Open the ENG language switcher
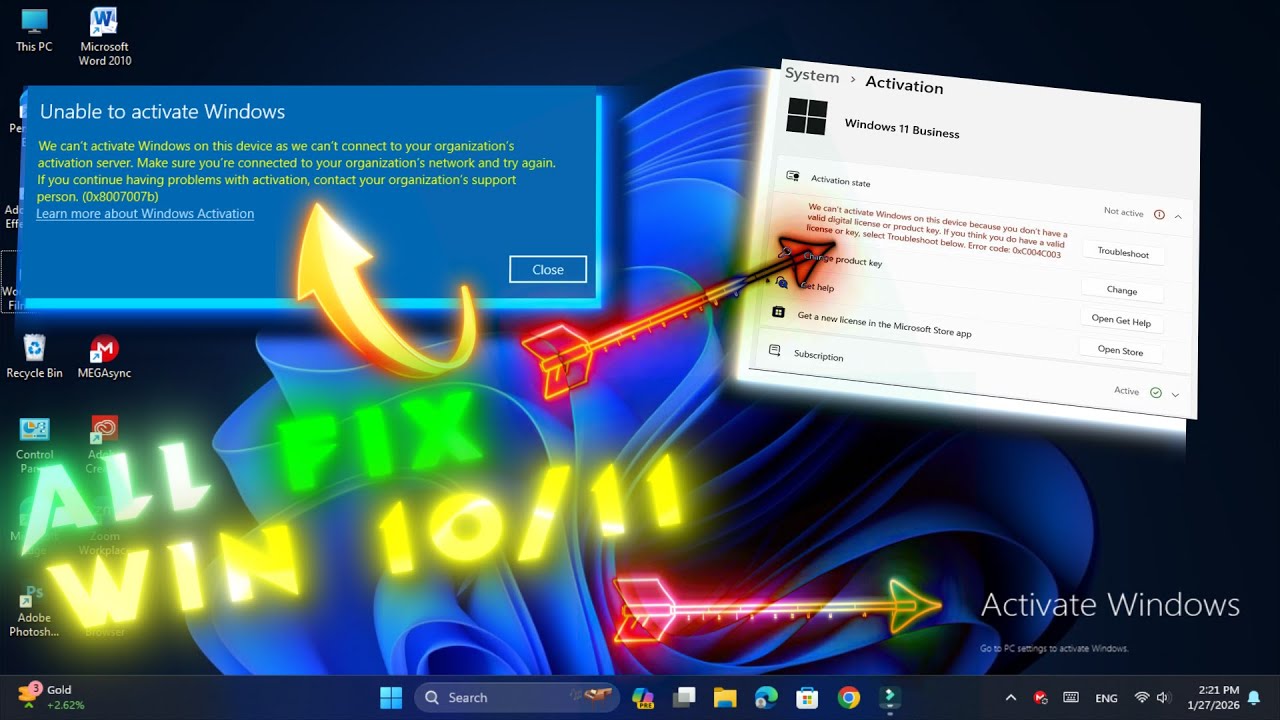 pyautogui.click(x=1107, y=698)
